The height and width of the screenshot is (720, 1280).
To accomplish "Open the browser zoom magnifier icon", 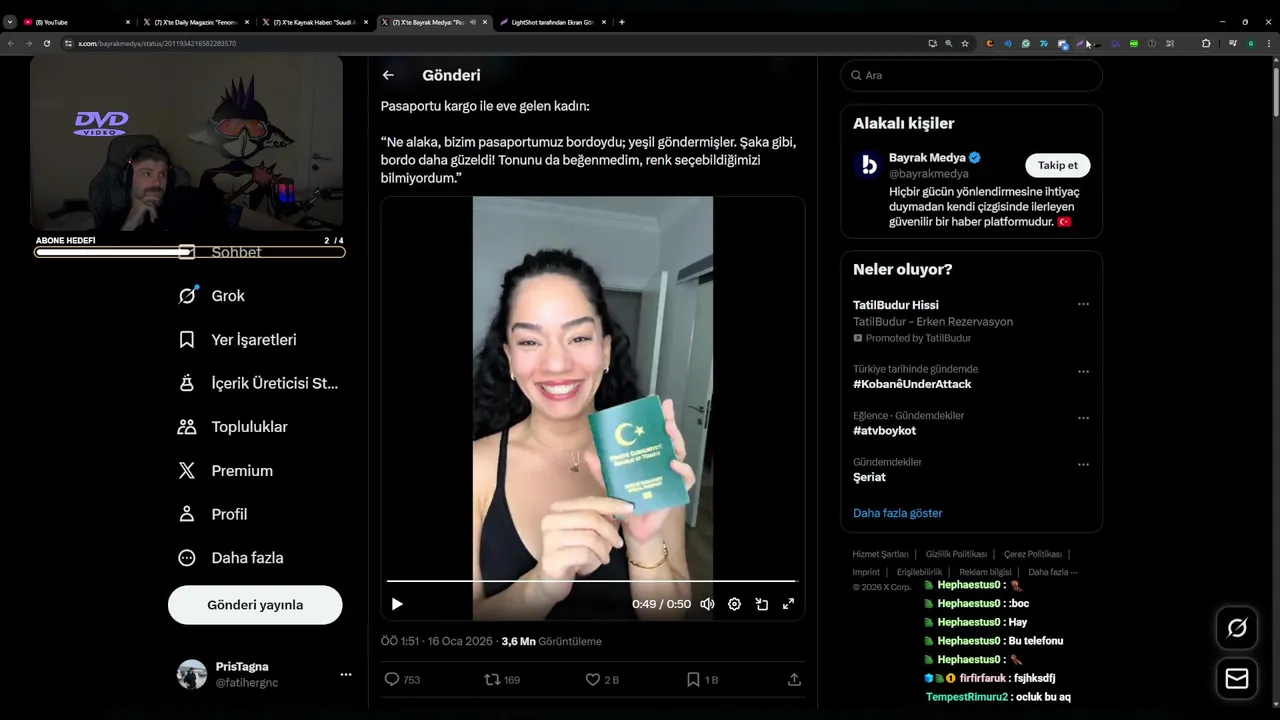I will click(948, 43).
